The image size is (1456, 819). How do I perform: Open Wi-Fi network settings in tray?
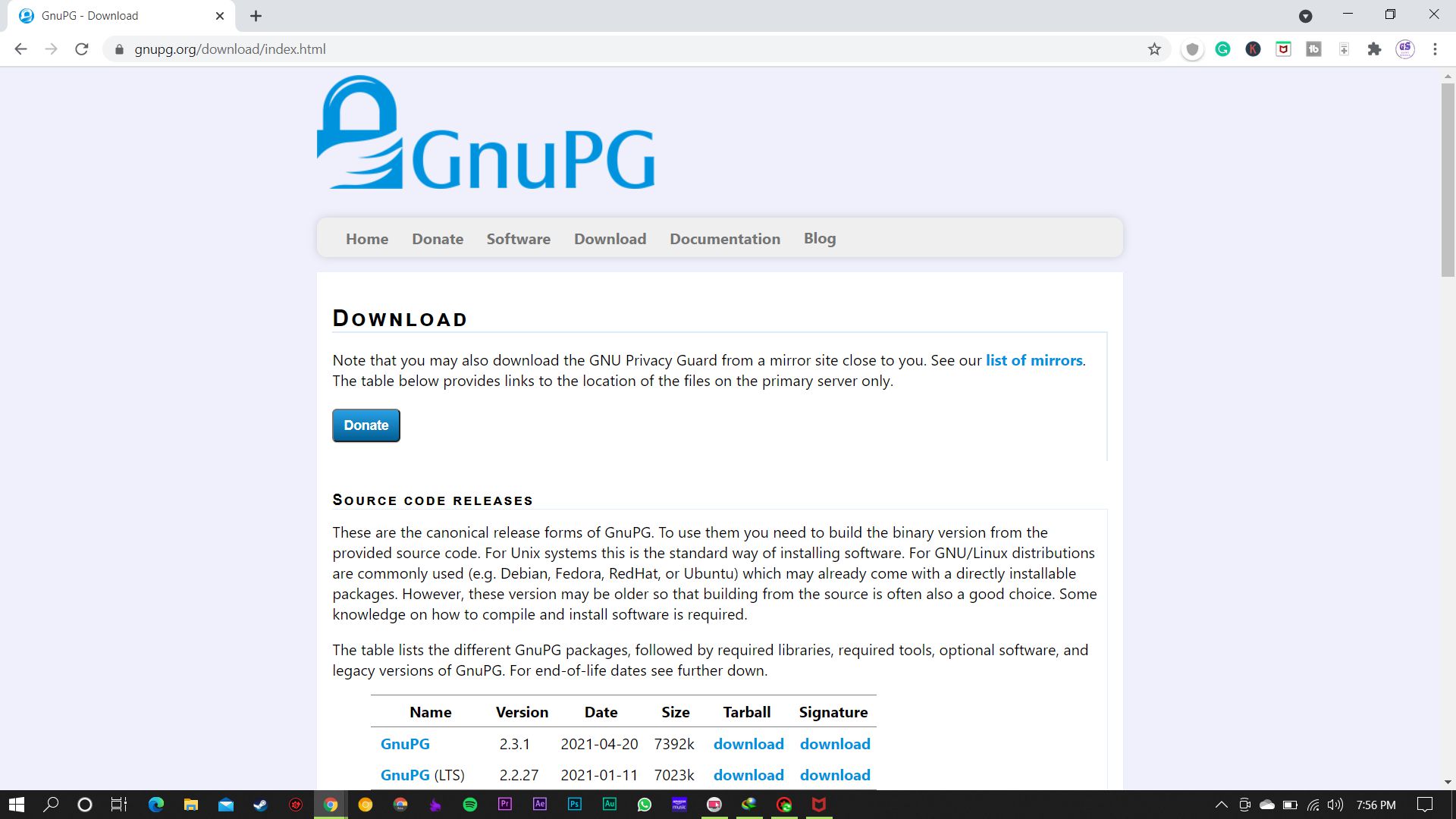[1313, 805]
